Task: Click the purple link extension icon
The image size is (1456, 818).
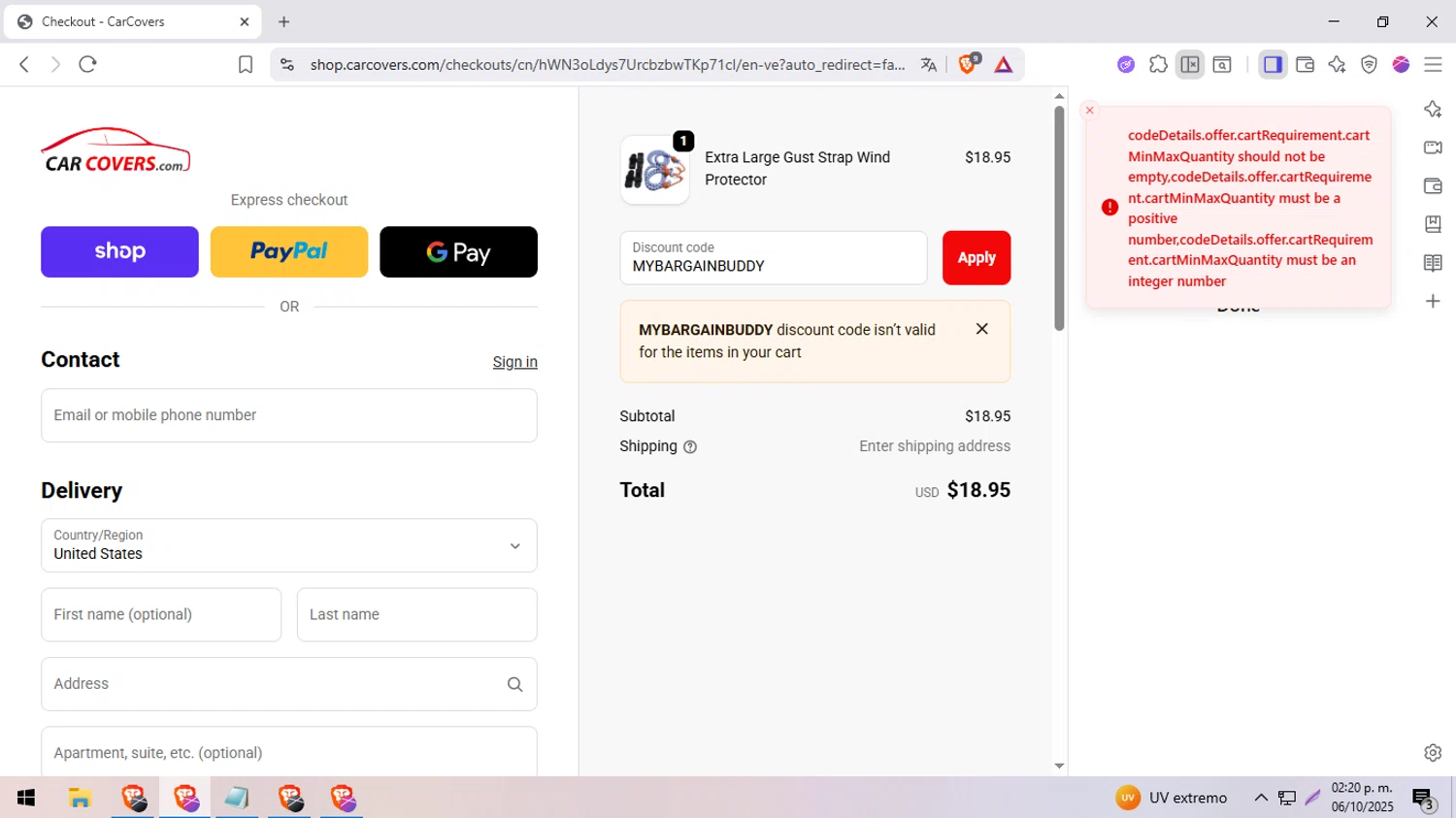Action: (1126, 64)
